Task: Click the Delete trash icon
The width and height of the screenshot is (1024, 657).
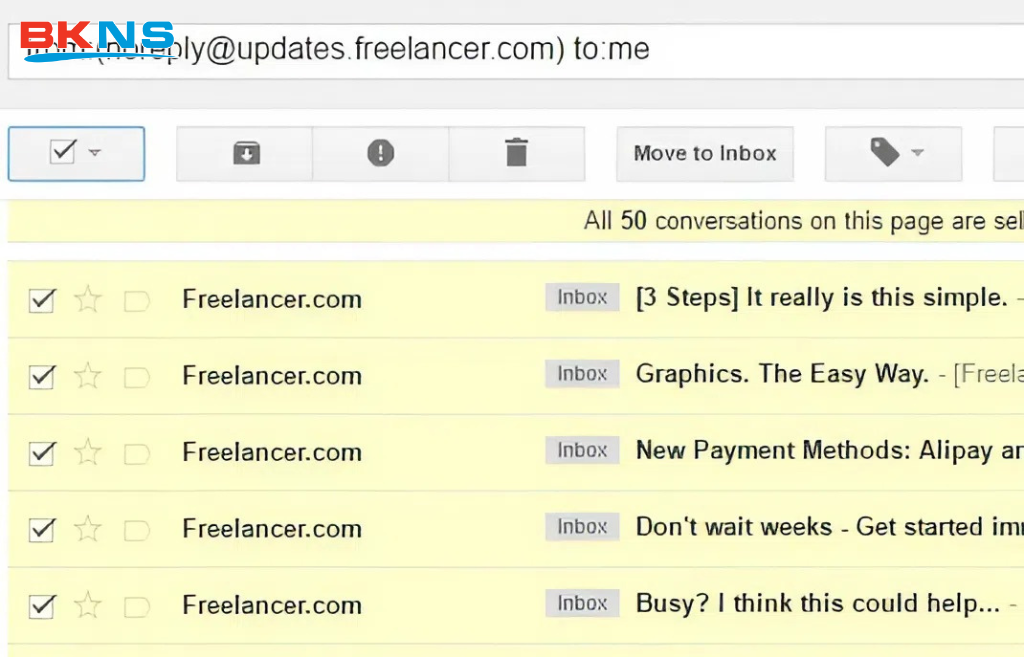Action: coord(516,153)
